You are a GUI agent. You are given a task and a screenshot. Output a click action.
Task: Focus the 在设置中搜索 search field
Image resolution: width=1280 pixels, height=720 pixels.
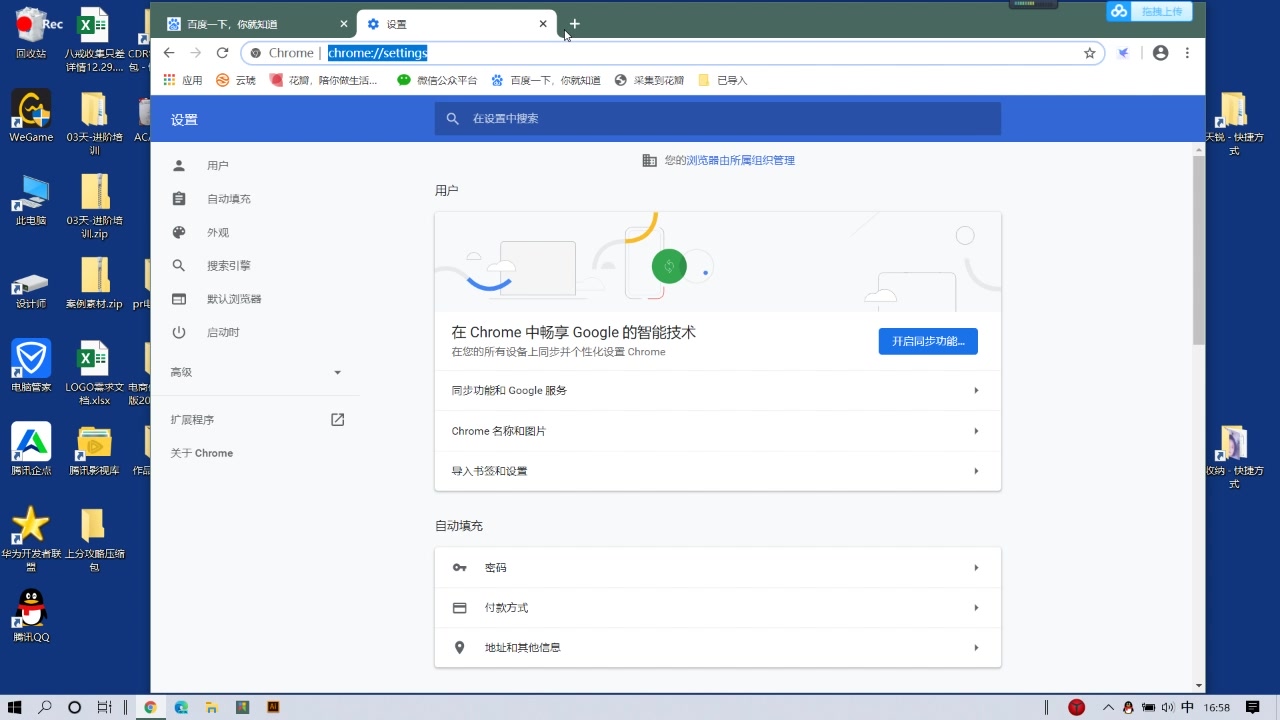tap(718, 118)
